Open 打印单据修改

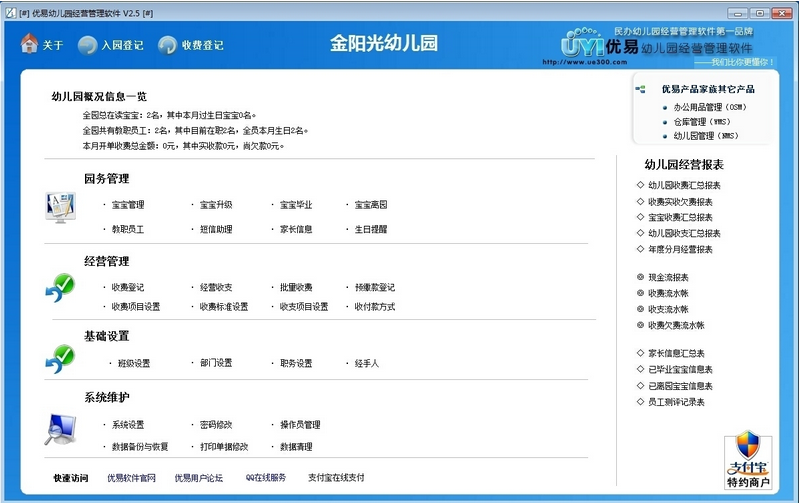[224, 447]
